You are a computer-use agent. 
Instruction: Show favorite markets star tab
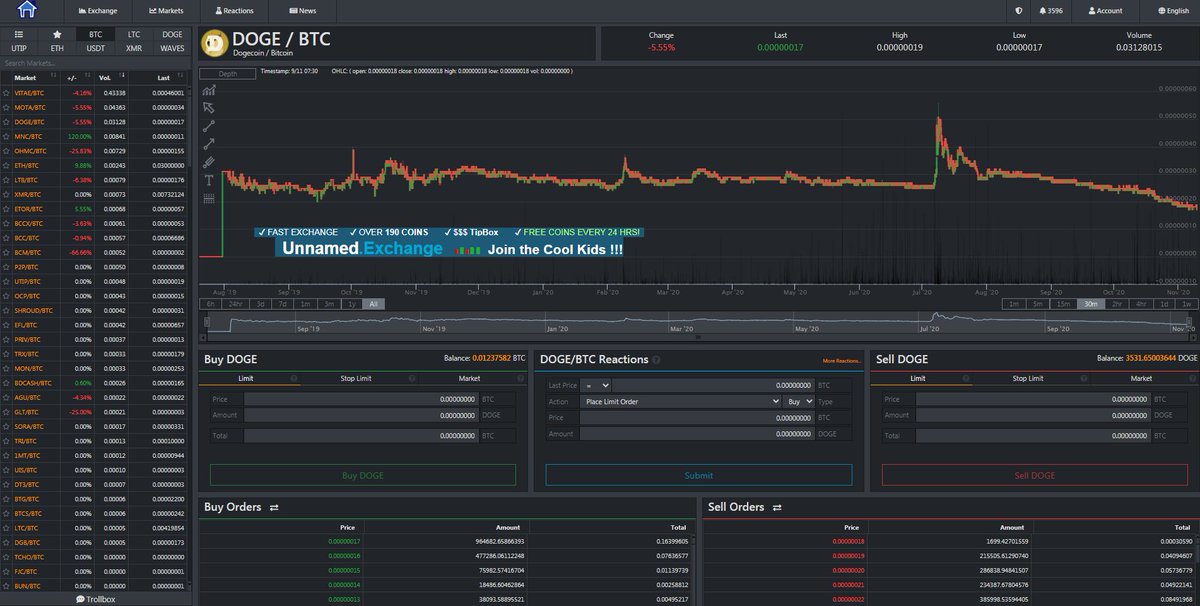pos(57,33)
